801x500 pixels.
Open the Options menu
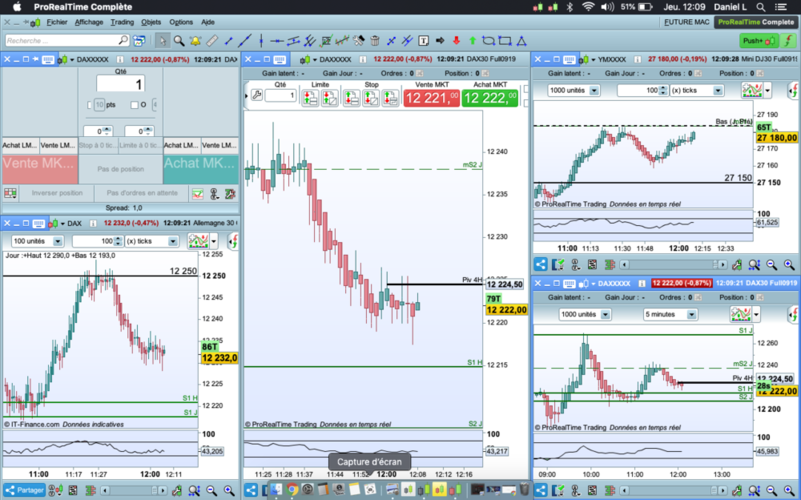[181, 22]
